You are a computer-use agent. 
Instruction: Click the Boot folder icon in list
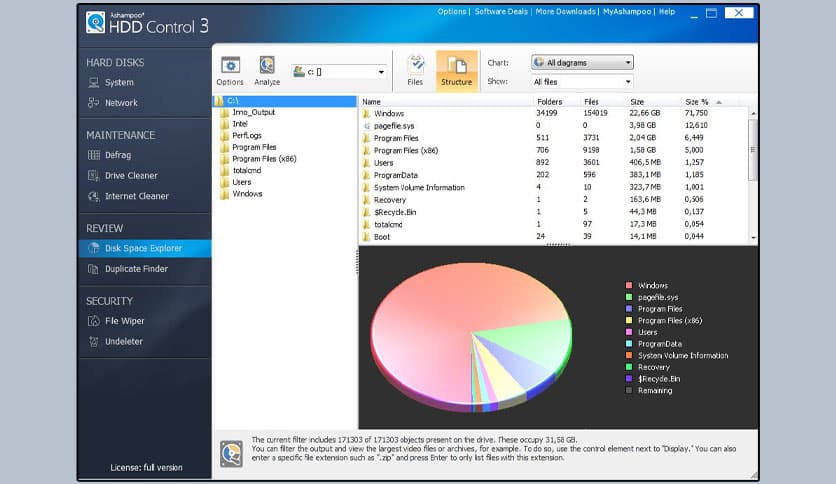[x=366, y=237]
